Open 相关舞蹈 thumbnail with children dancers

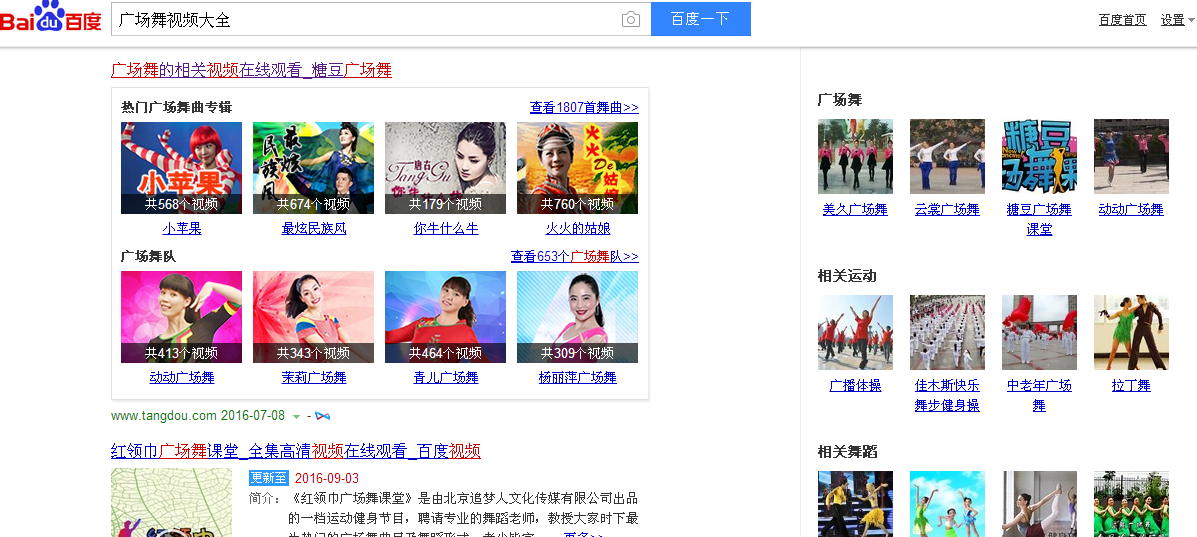[x=947, y=504]
